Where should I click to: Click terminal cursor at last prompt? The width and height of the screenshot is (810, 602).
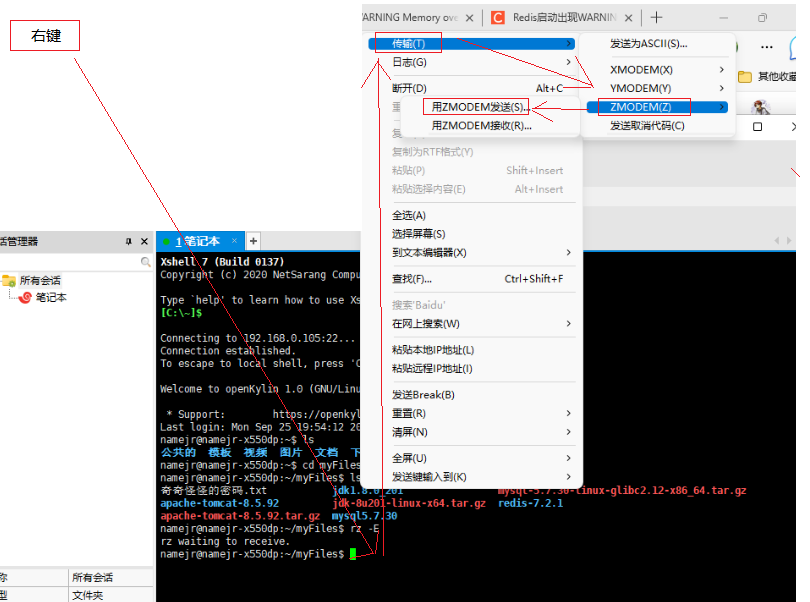click(353, 554)
